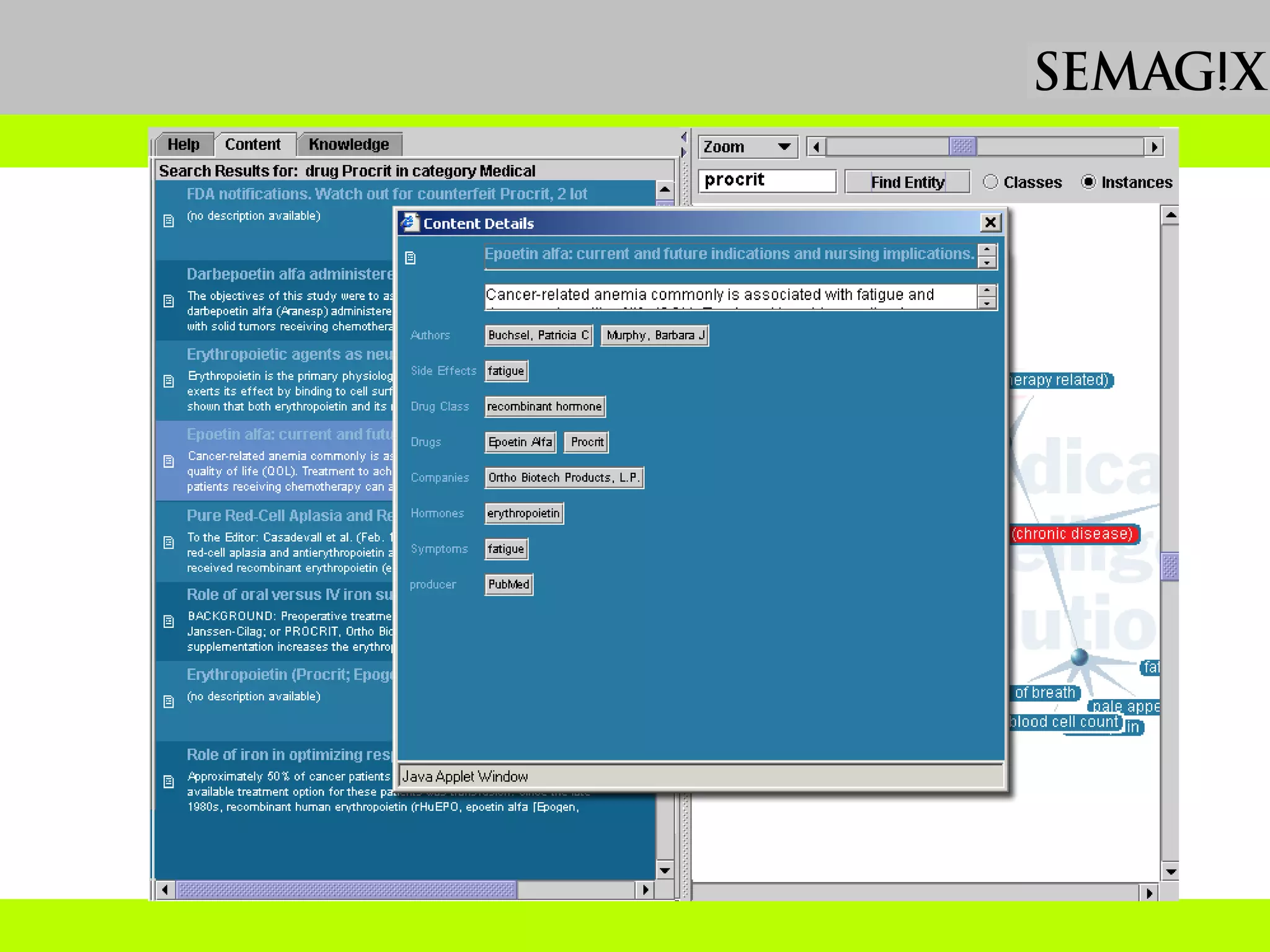
Task: Click the procrit entity search field
Action: coord(766,181)
